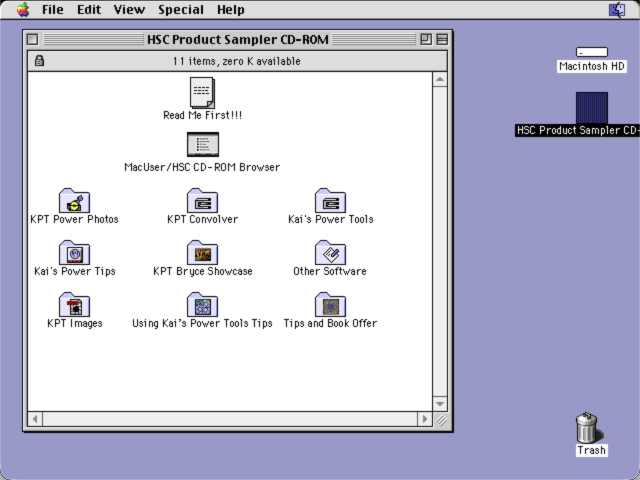The image size is (640, 480).
Task: Click the locked padlock icon in window header
Action: 39,61
